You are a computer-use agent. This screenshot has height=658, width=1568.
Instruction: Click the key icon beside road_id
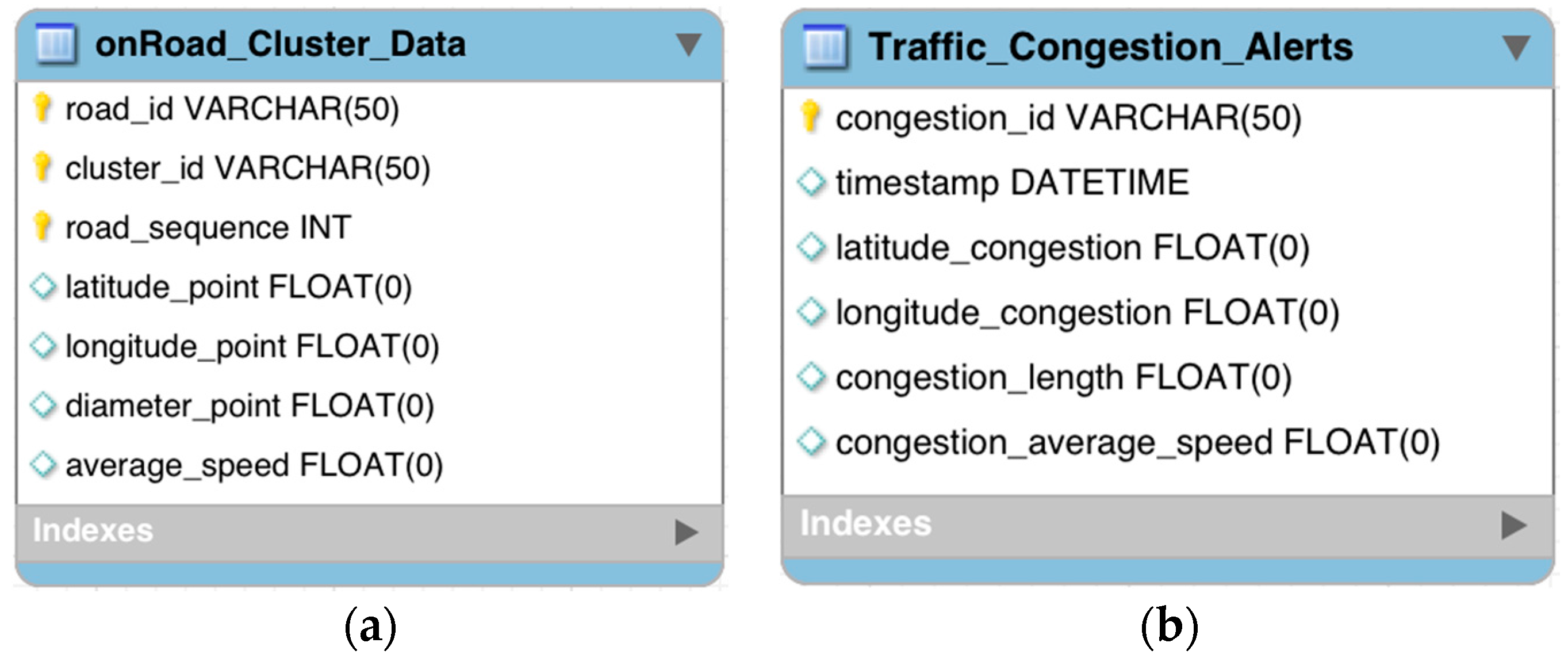(x=42, y=108)
